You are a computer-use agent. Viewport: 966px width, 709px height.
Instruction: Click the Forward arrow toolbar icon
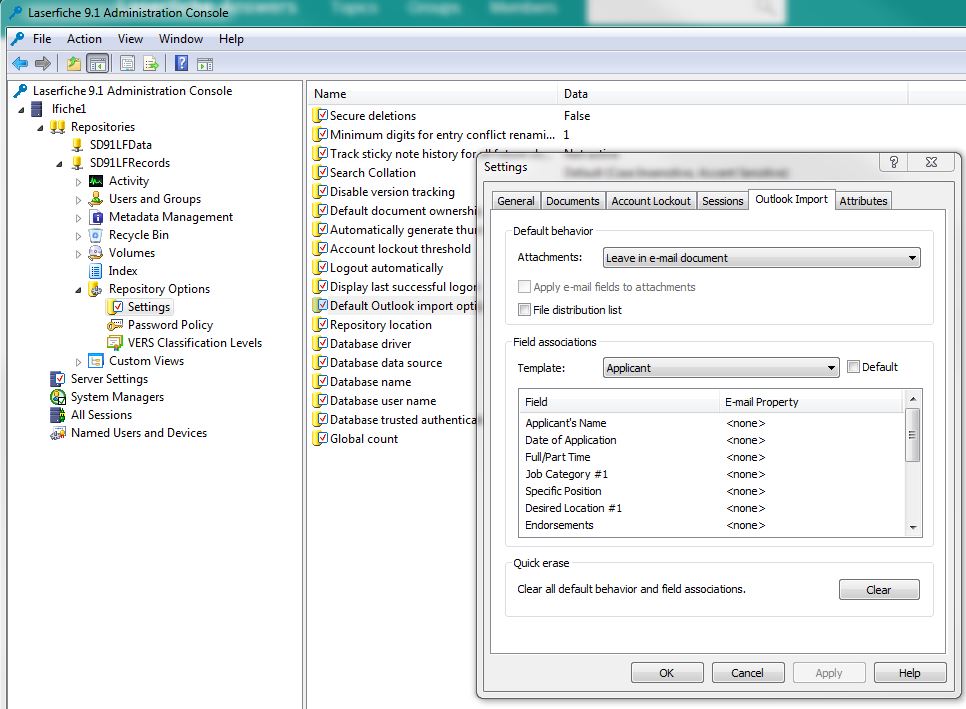[43, 63]
